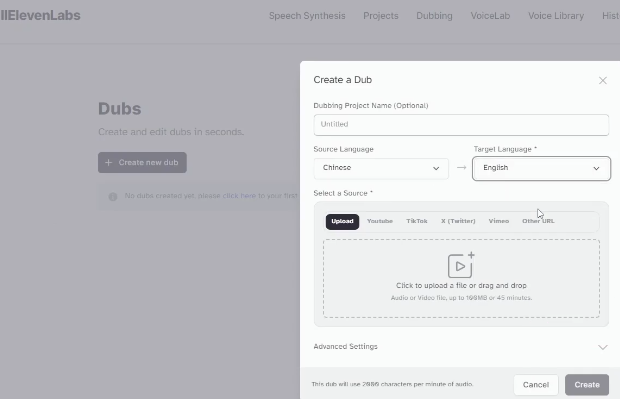This screenshot has height=399, width=620.
Task: Click the upload drag and drop text
Action: (x=461, y=286)
